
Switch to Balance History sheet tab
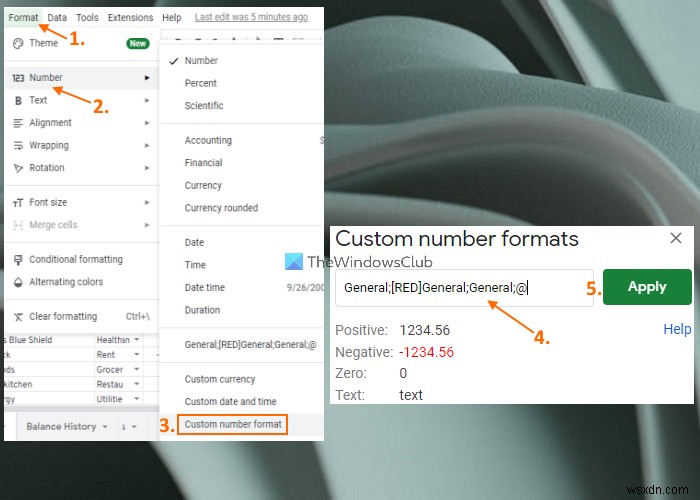[61, 427]
